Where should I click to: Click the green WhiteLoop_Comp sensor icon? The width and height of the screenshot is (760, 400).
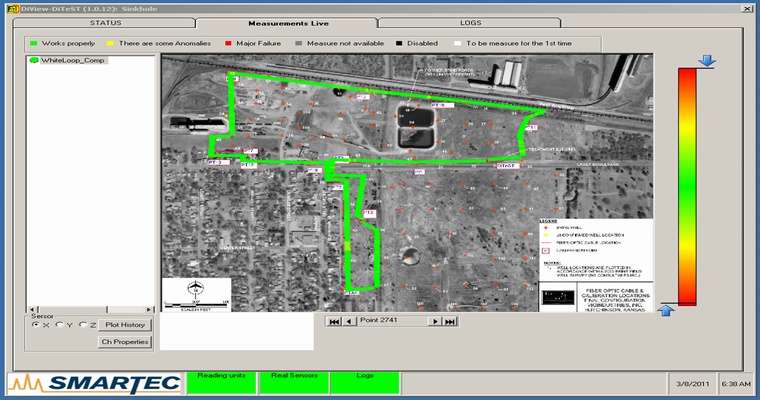[x=32, y=60]
